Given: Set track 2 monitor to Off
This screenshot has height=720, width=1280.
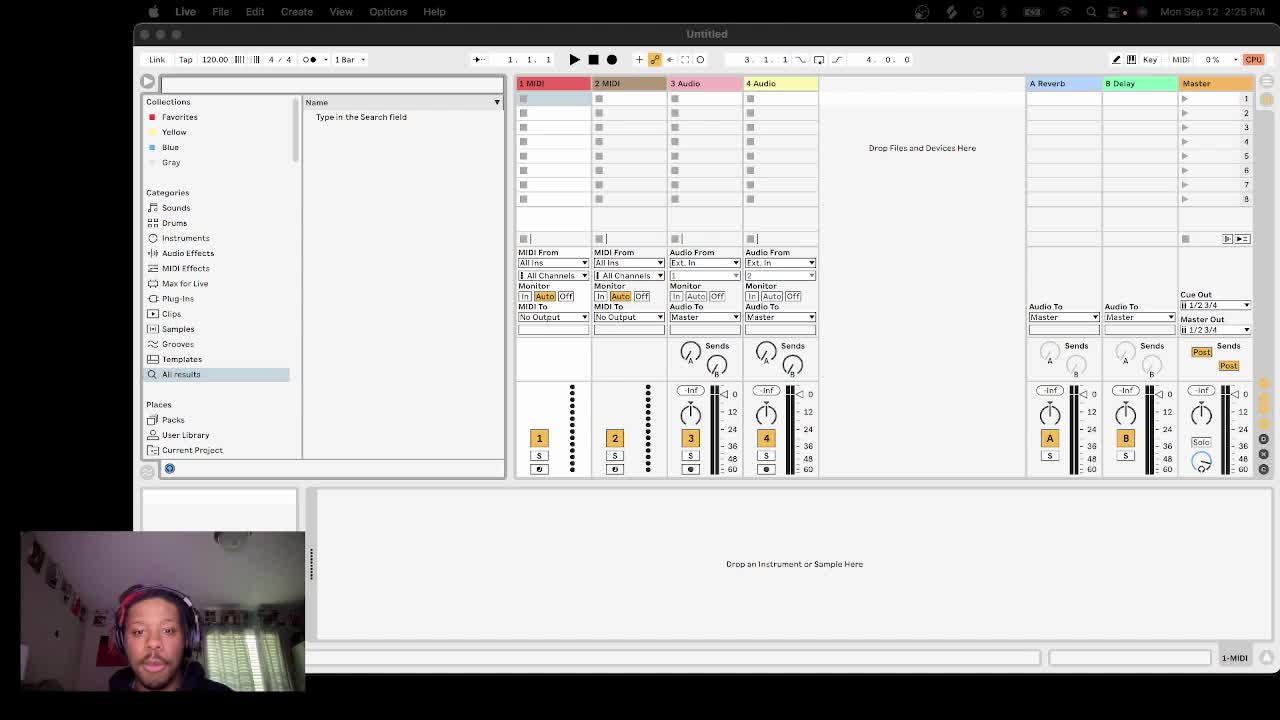Looking at the screenshot, I should [642, 296].
